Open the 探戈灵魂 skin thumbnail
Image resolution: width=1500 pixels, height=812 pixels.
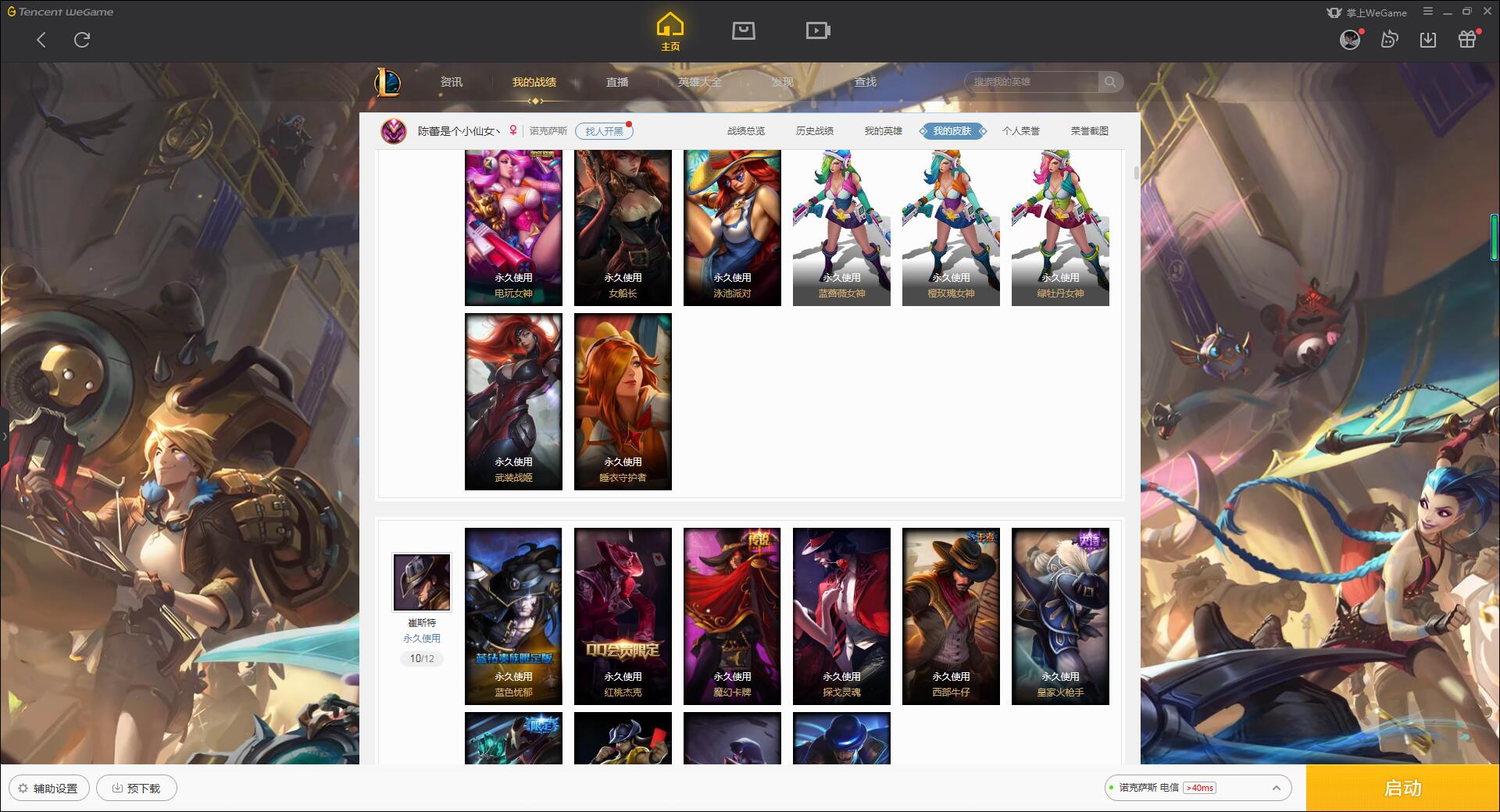click(841, 617)
